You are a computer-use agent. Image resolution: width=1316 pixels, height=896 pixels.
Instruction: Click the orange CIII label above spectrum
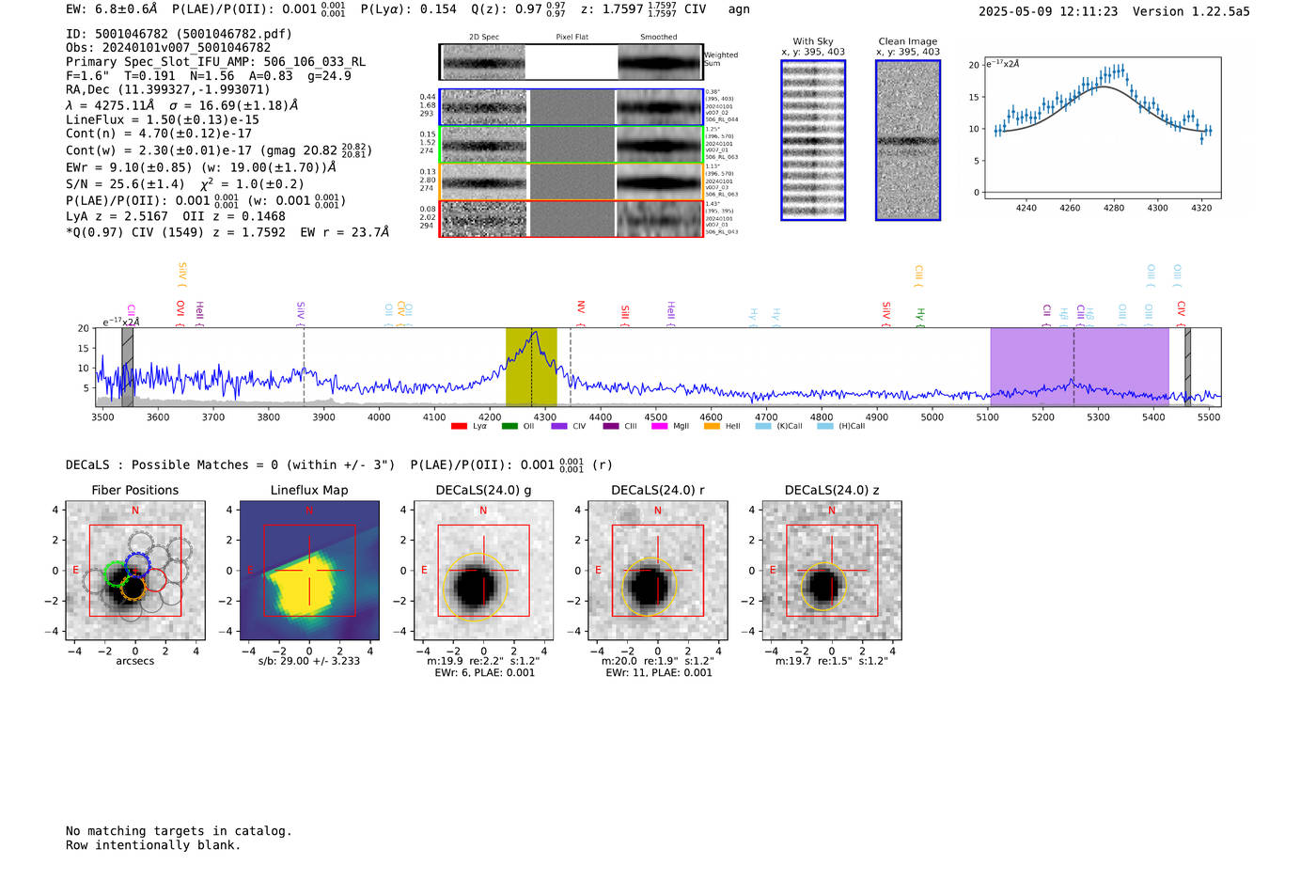click(918, 276)
